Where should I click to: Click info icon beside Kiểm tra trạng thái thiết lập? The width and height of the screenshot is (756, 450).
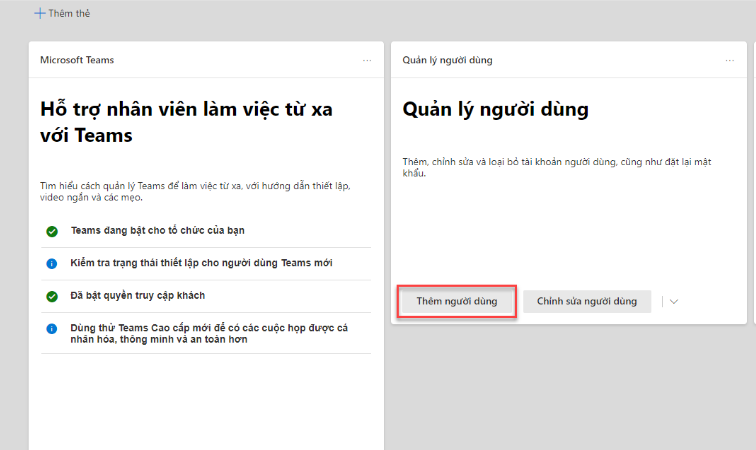pos(52,263)
